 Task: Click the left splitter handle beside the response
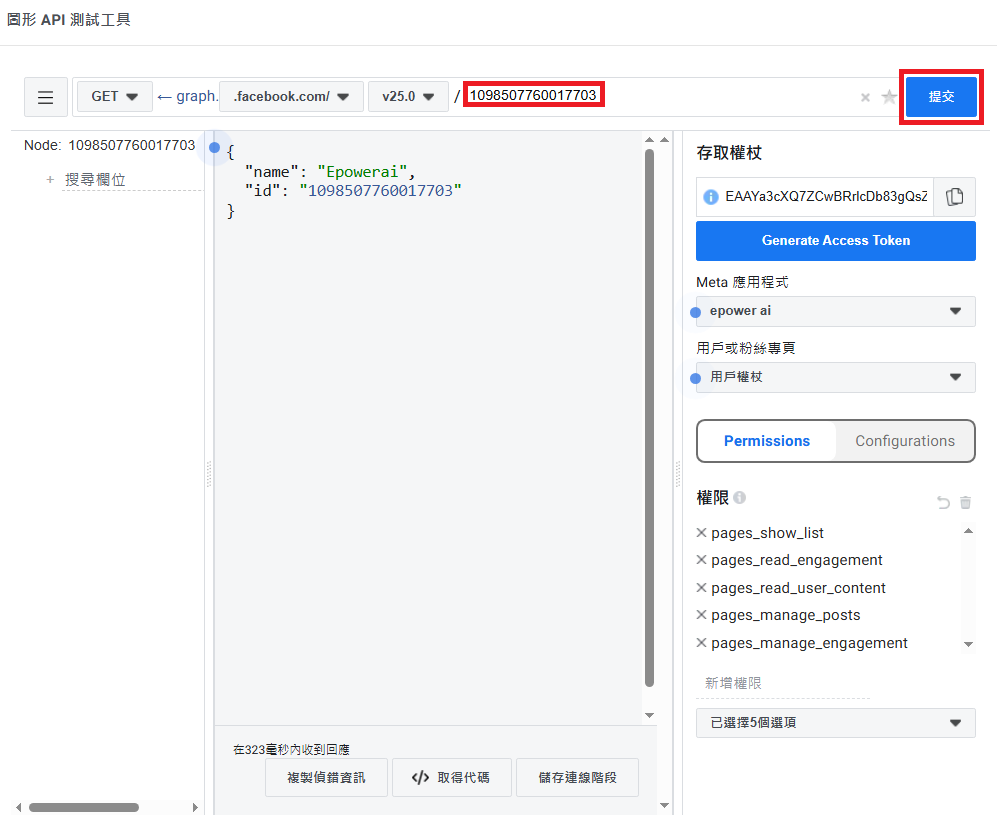click(209, 474)
